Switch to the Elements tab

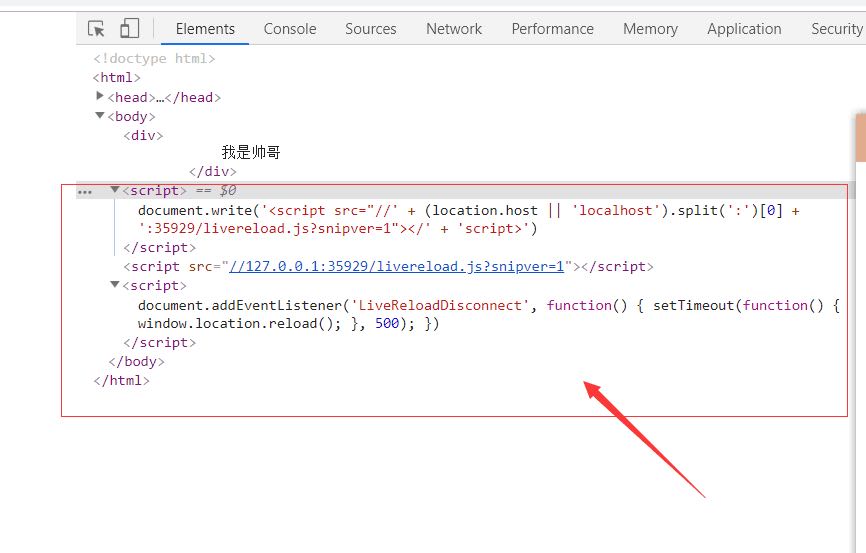tap(205, 29)
